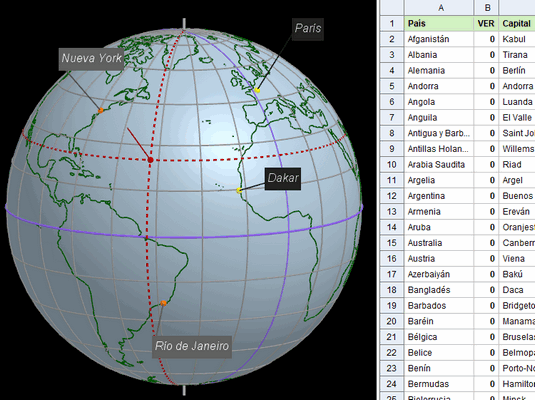Click VER value cell for Alemania
The width and height of the screenshot is (535, 400).
click(x=487, y=70)
